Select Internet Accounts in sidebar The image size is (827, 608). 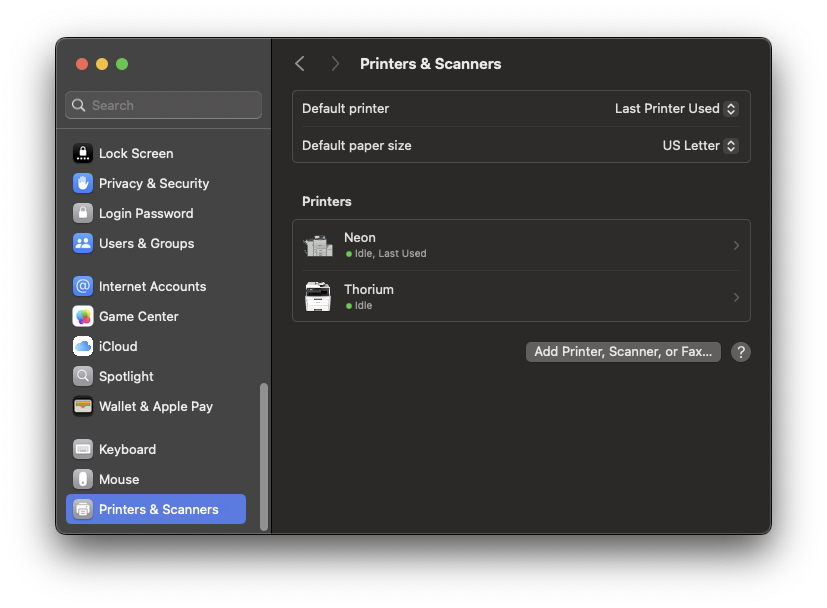point(156,286)
